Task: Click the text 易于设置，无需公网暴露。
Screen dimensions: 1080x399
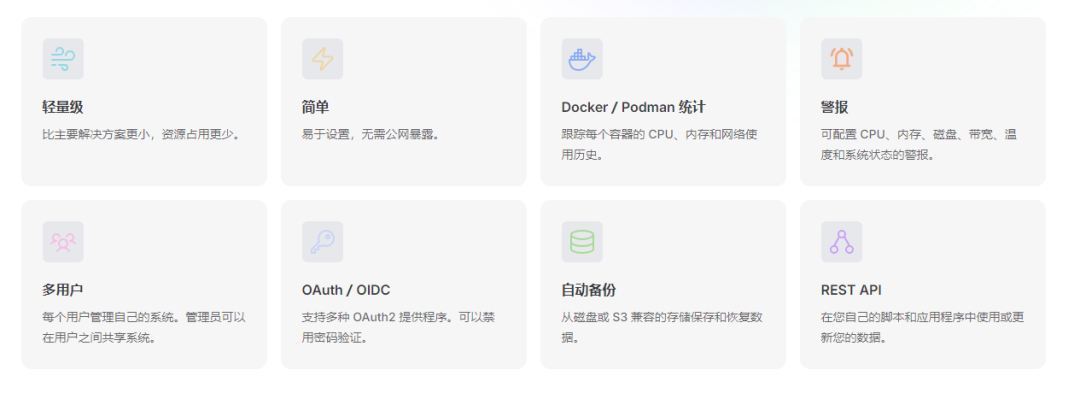Action: [x=371, y=134]
